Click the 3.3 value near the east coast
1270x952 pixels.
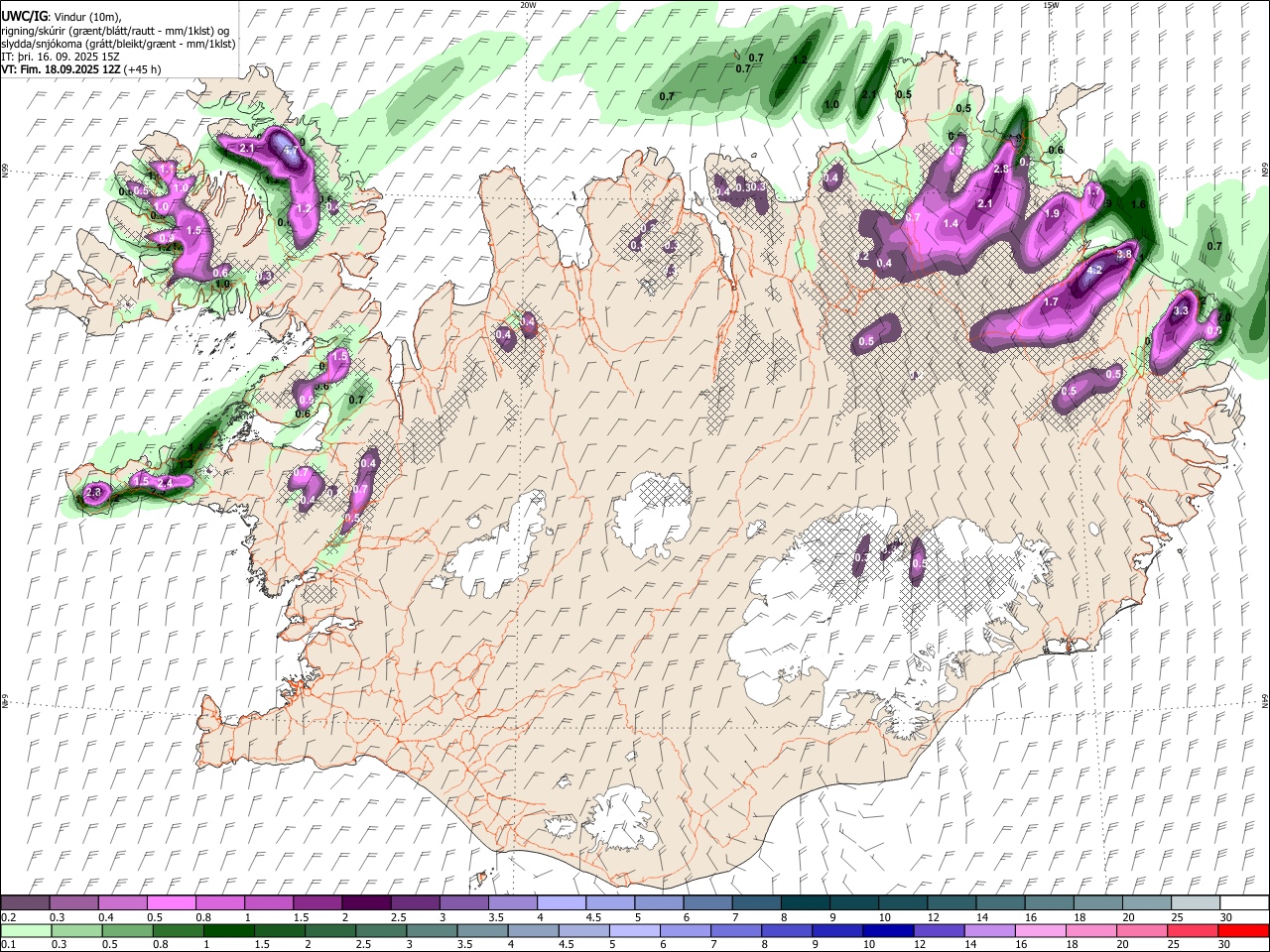pos(1181,311)
